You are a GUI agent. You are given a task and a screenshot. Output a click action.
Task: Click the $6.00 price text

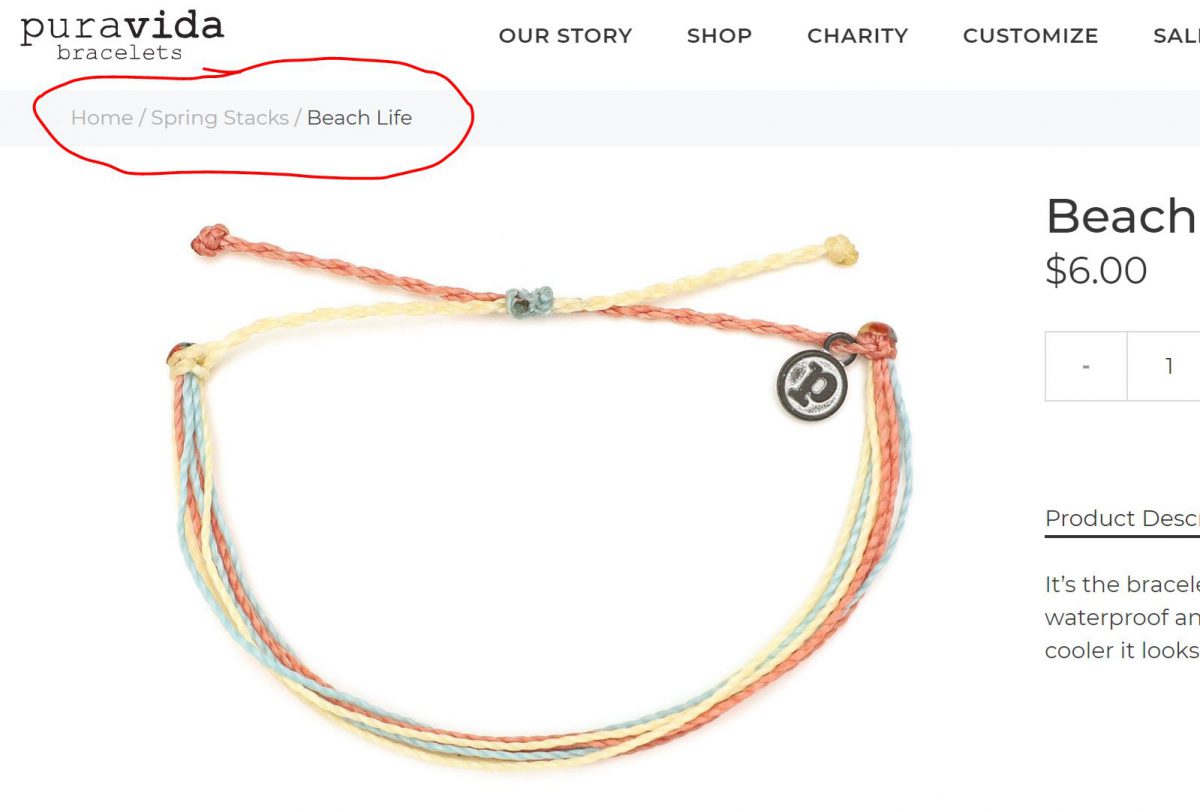click(x=1096, y=270)
